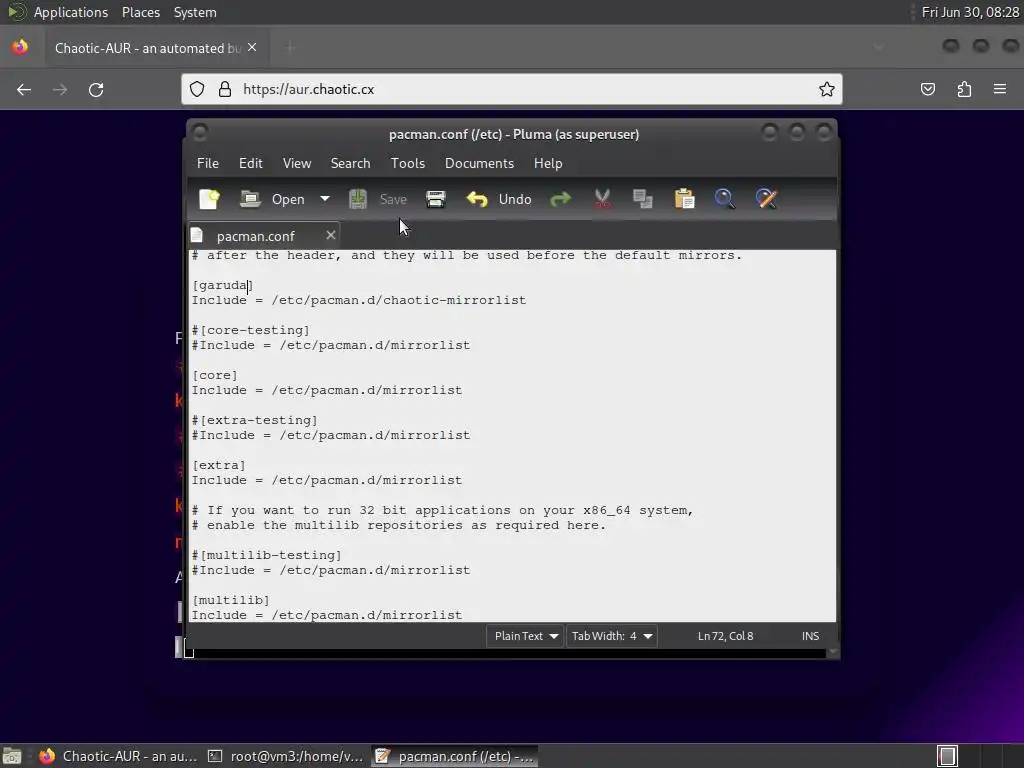The image size is (1024, 768).
Task: Close the pacman.conf tab
Action: coord(330,235)
